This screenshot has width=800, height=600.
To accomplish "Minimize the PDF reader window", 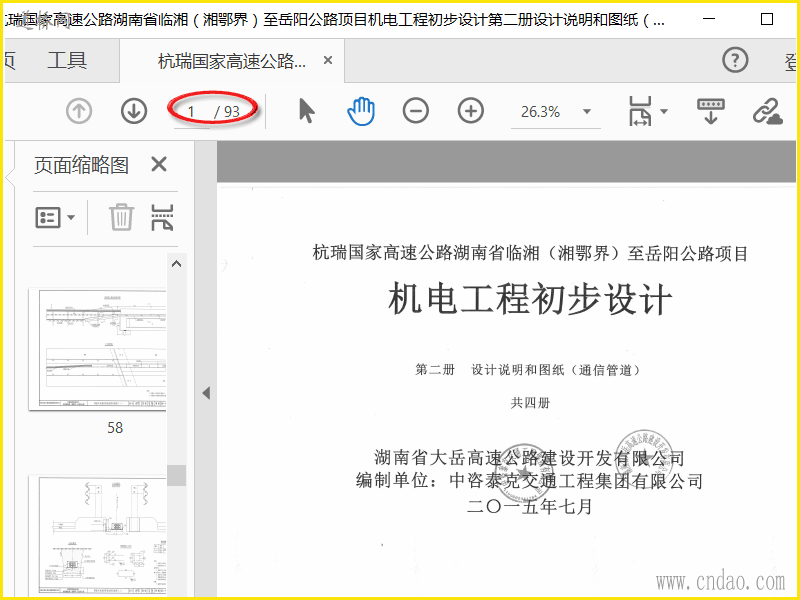I will [x=709, y=19].
